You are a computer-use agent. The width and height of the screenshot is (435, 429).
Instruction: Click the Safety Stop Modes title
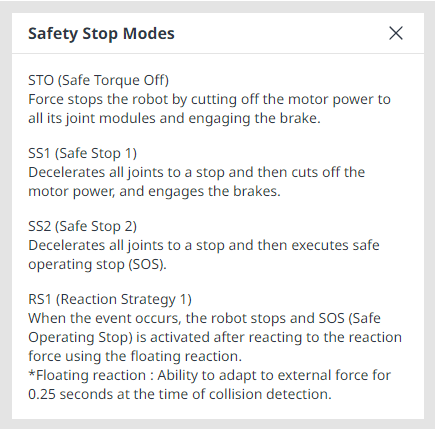coord(101,34)
